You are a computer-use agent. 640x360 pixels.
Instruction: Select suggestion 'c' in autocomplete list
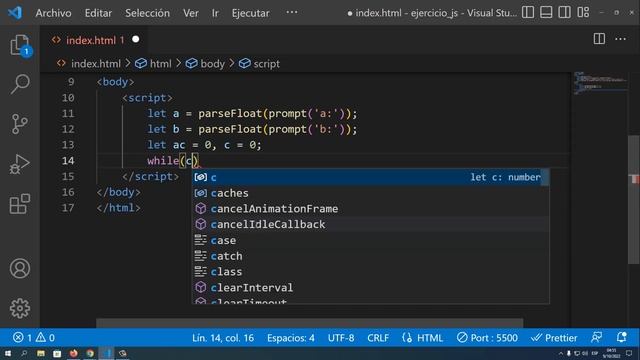point(370,177)
